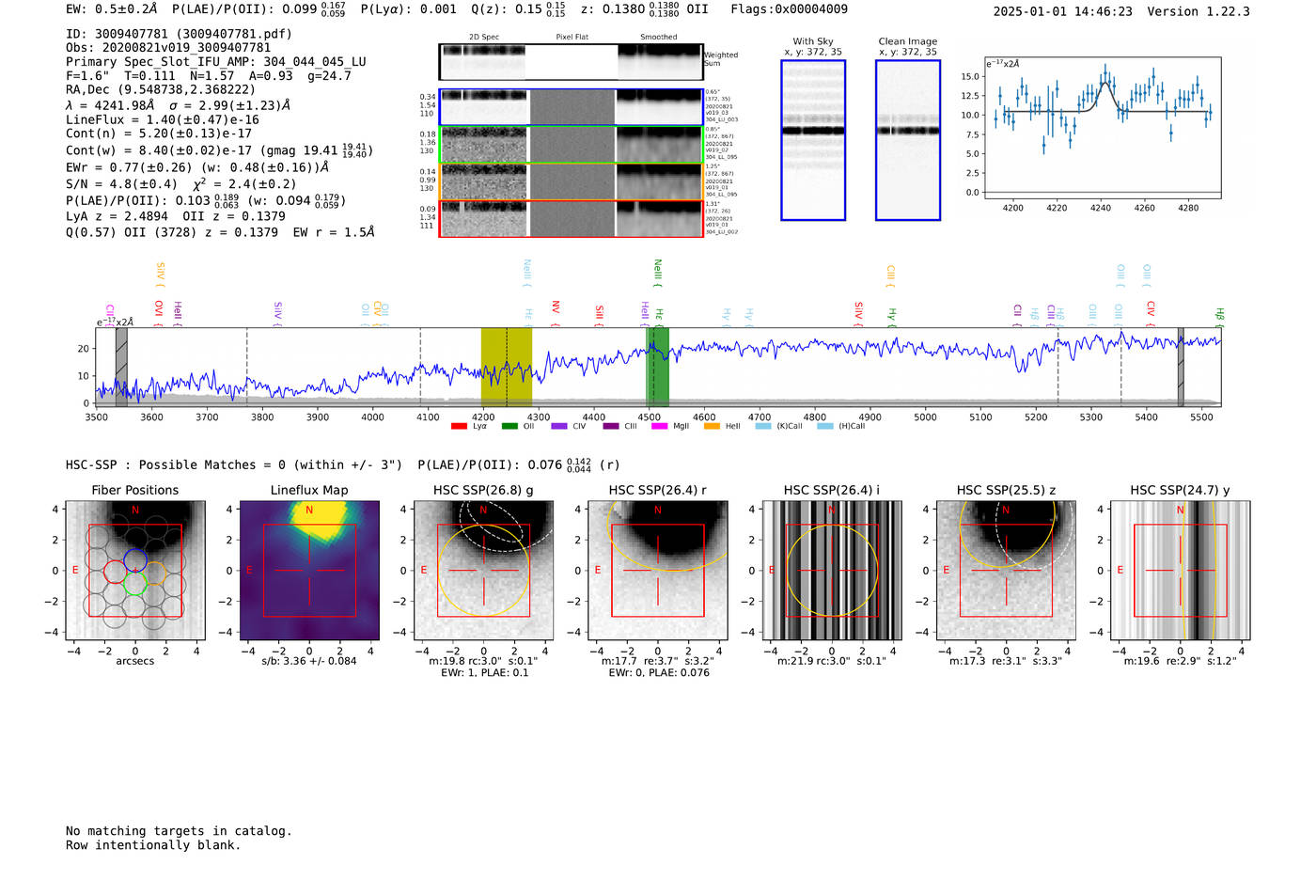This screenshot has height=896, width=1316.
Task: Open the Lineflux Map image
Action: coord(309,570)
